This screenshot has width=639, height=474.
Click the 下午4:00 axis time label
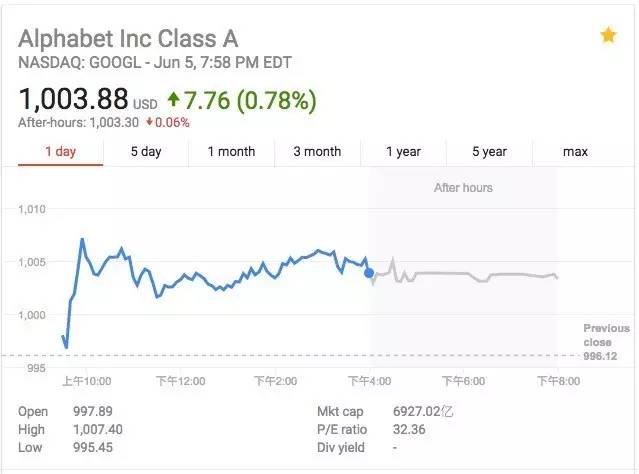[369, 381]
